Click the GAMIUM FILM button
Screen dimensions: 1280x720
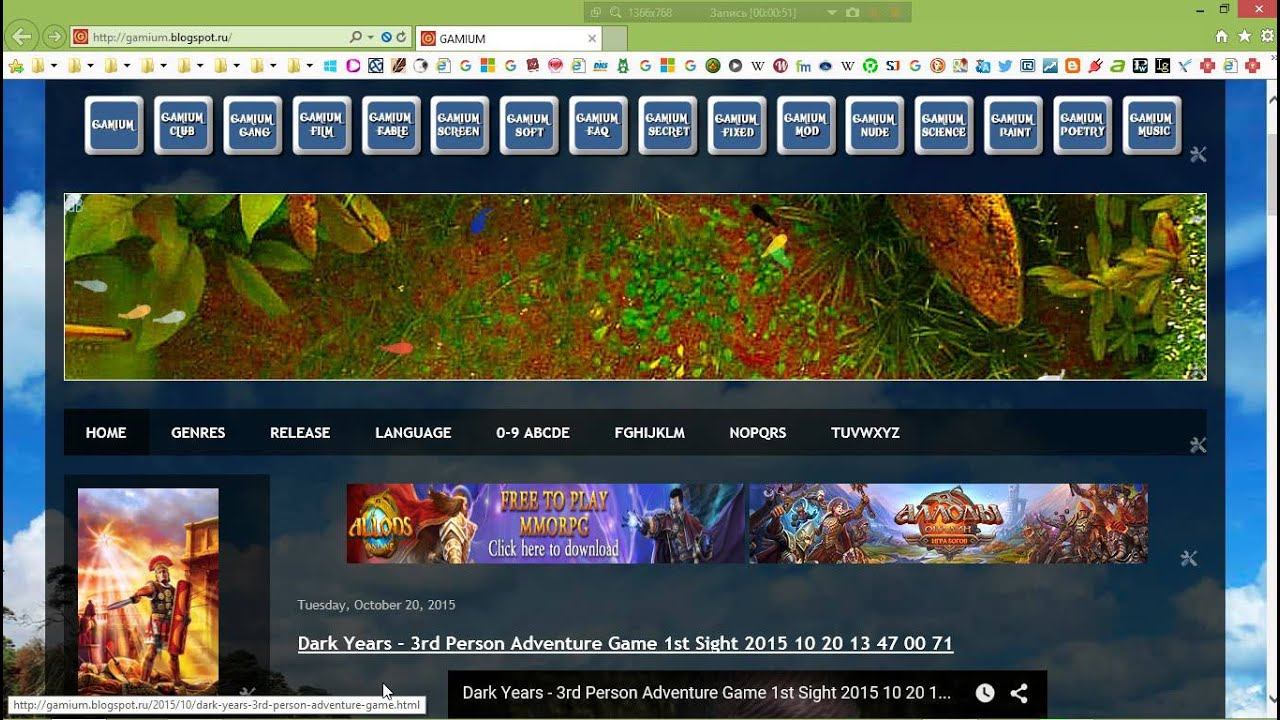tap(321, 125)
